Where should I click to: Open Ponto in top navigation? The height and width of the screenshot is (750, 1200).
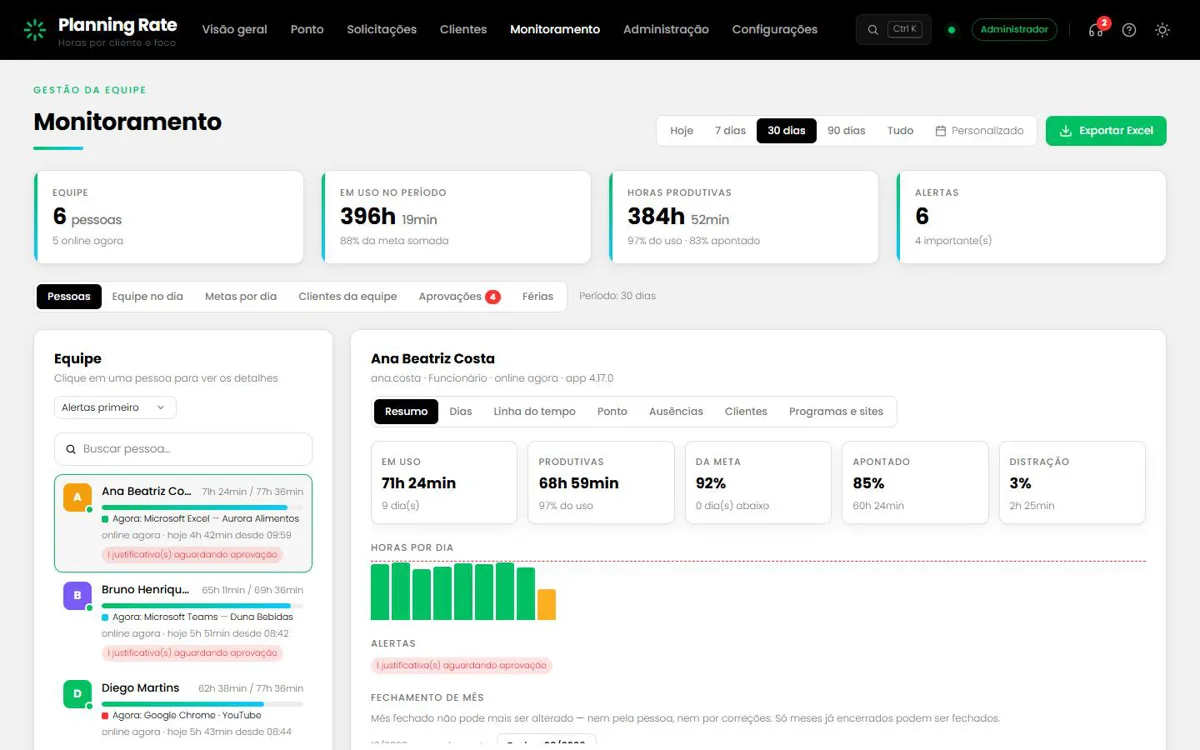pyautogui.click(x=307, y=30)
